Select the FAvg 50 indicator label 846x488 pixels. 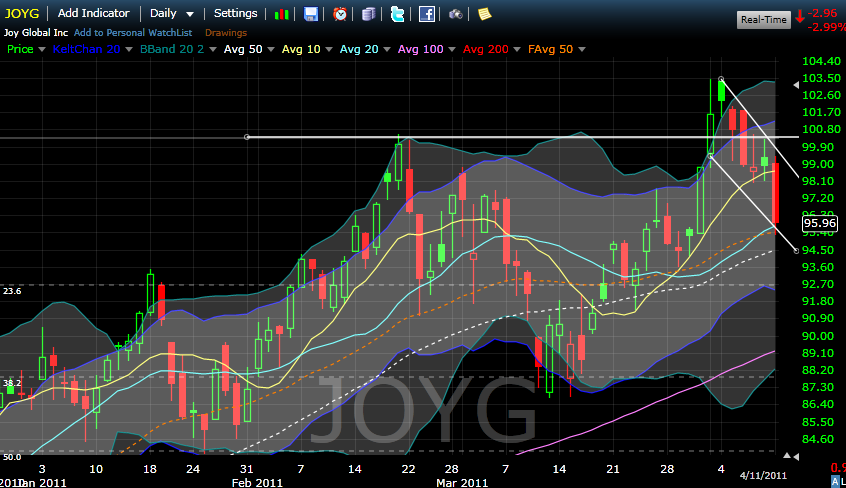pos(550,49)
